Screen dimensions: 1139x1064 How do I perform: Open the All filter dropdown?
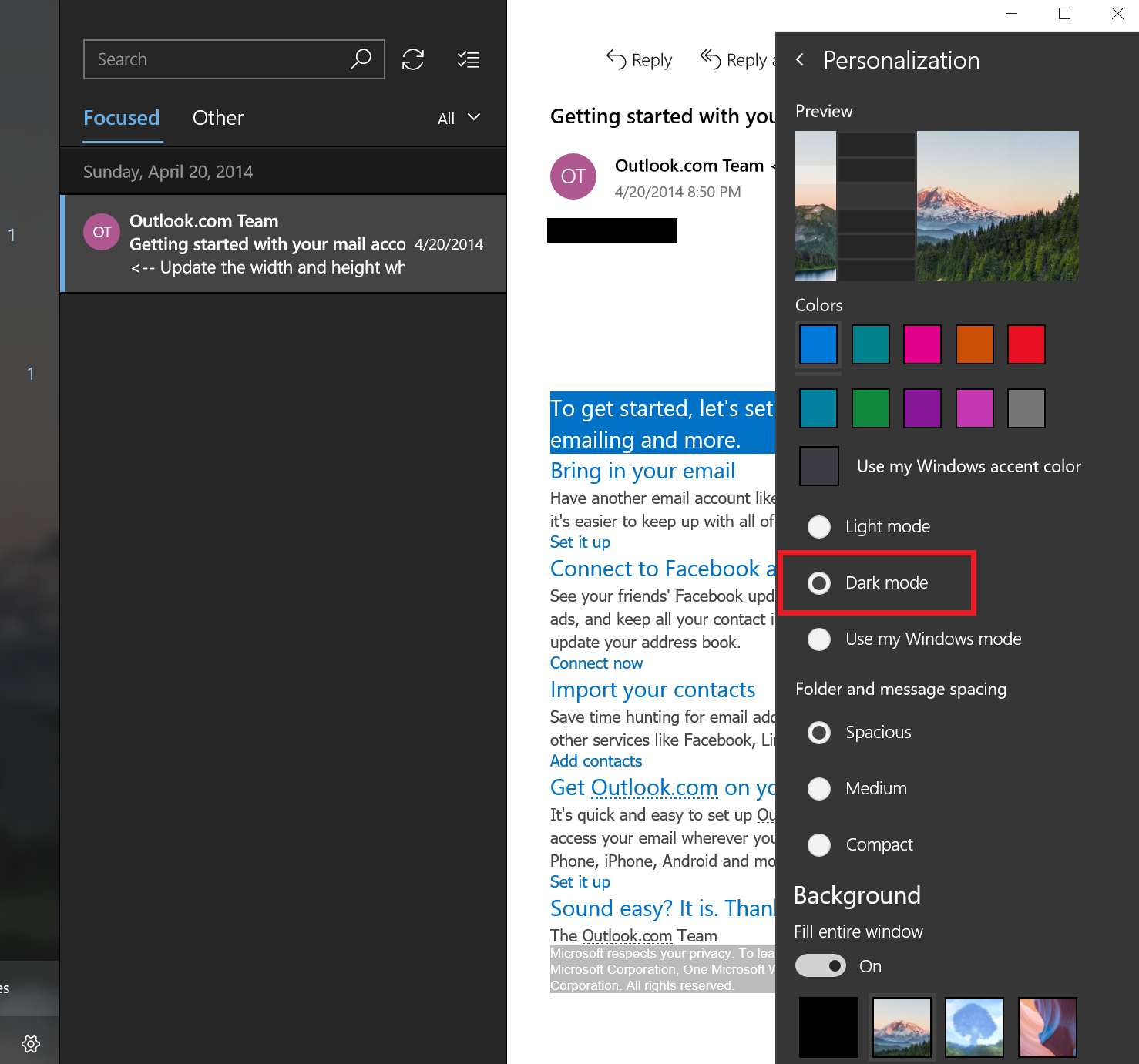[459, 118]
